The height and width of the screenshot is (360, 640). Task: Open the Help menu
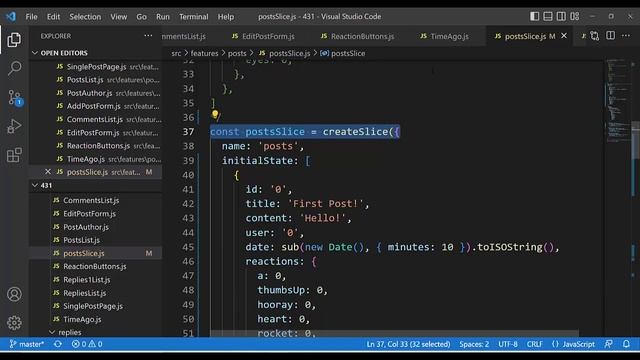226,17
